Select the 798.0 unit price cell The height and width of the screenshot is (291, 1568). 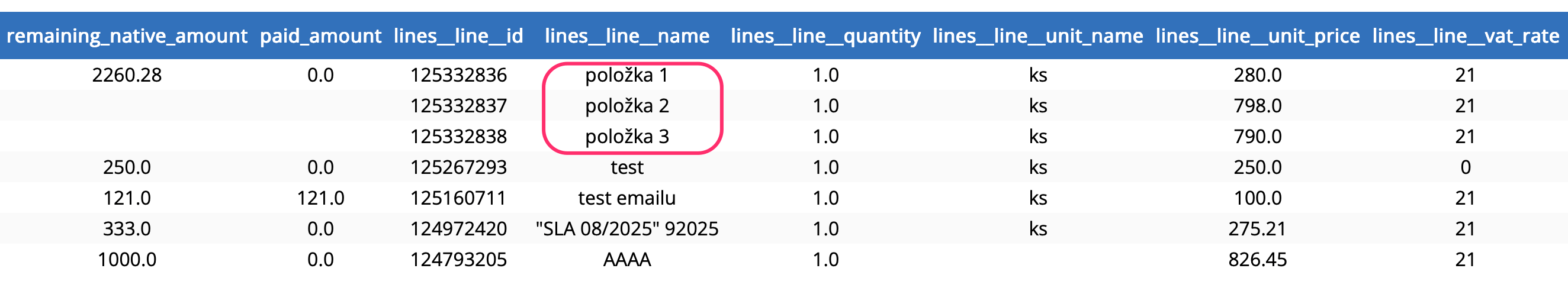click(x=1258, y=106)
